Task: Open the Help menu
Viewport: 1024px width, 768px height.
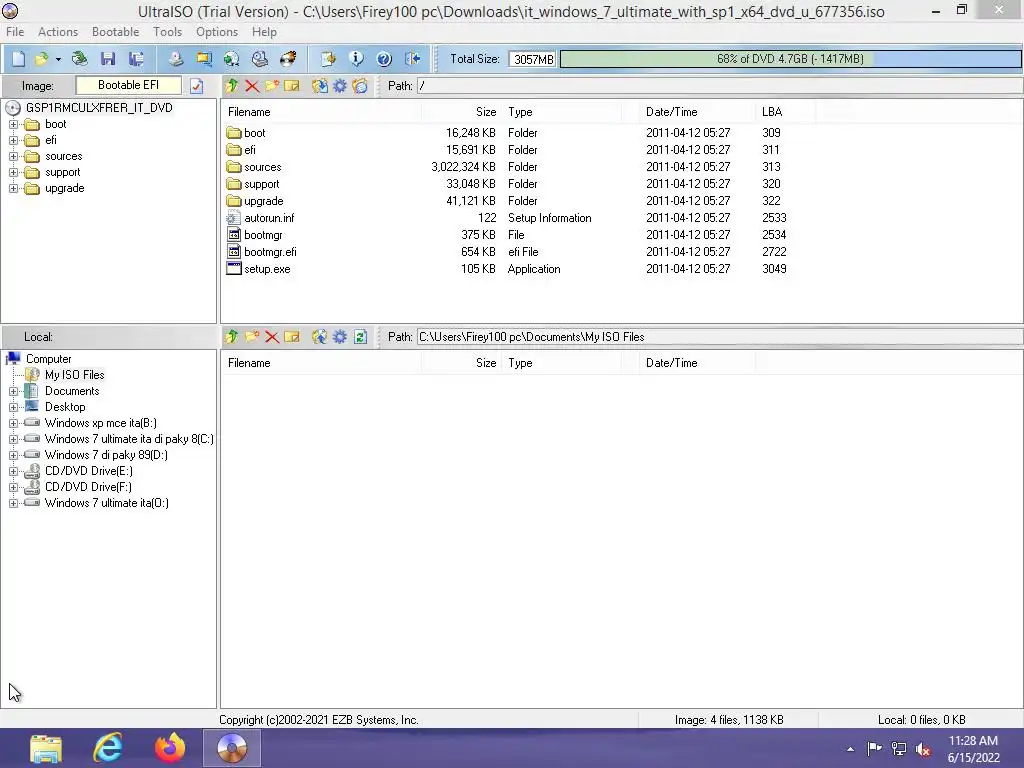Action: 264,32
